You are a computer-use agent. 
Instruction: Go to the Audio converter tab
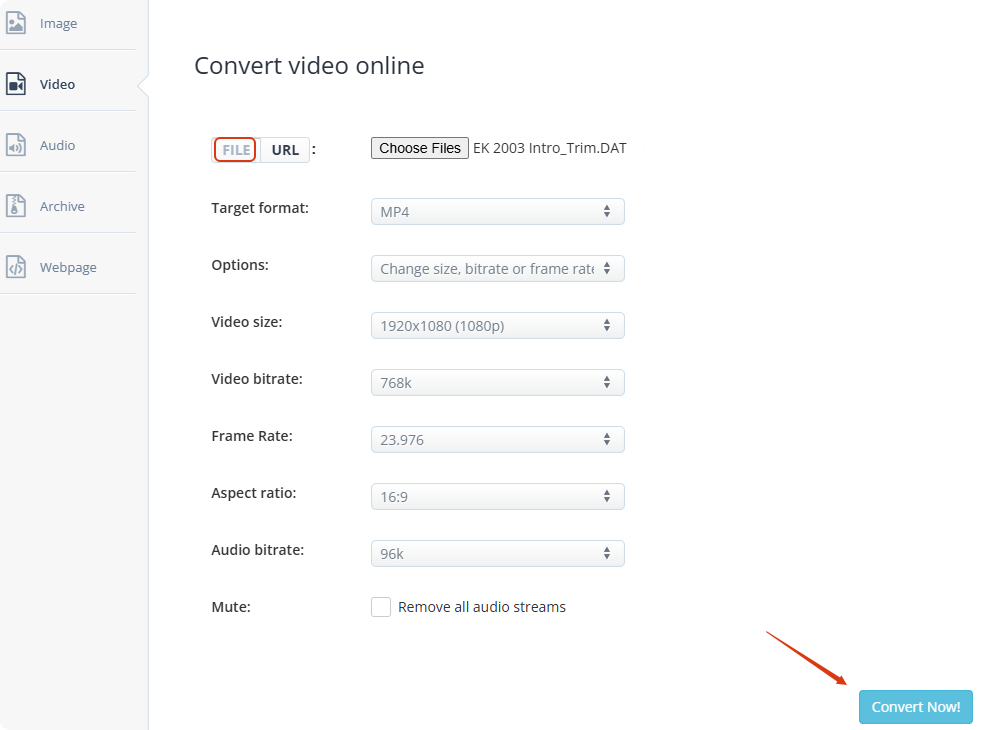click(57, 145)
